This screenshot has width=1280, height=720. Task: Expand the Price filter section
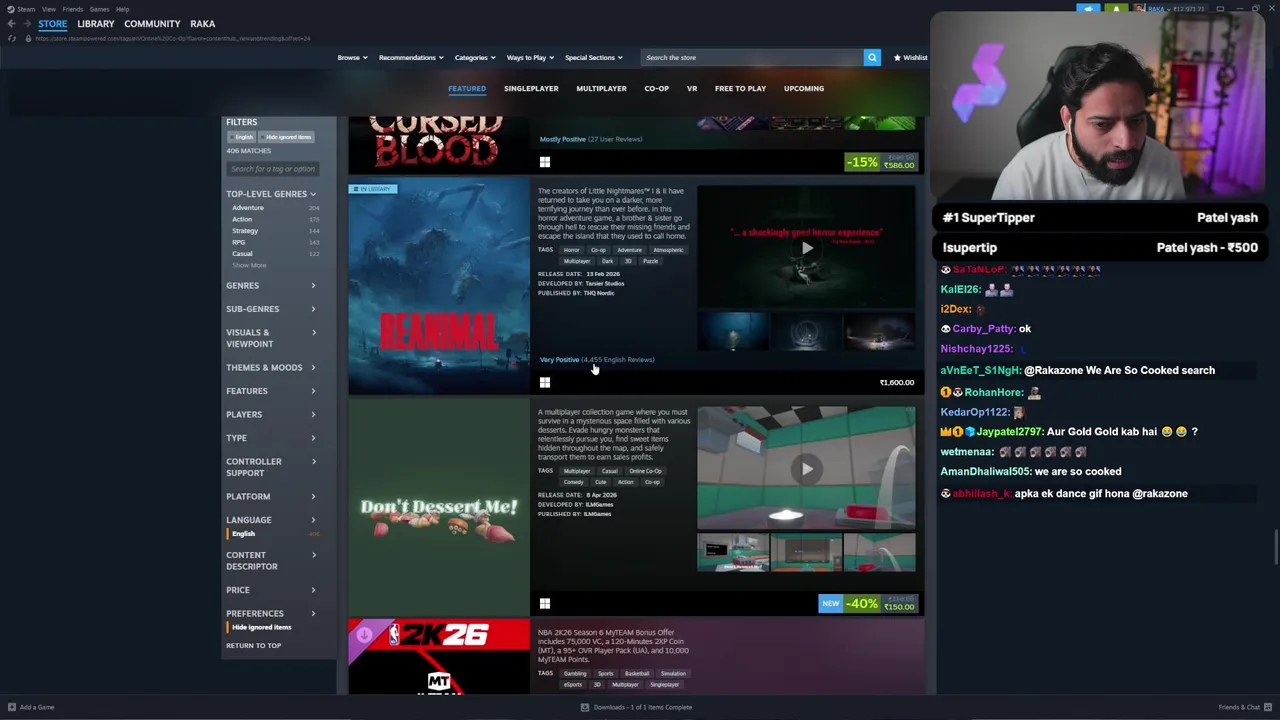[271, 590]
